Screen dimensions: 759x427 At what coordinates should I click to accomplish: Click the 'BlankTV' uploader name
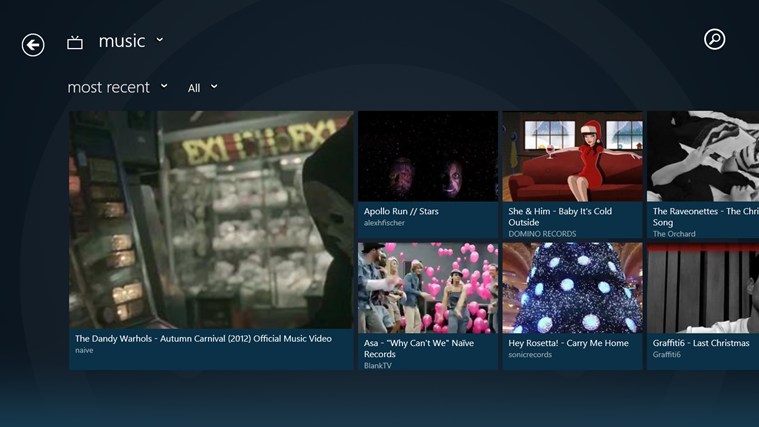378,366
